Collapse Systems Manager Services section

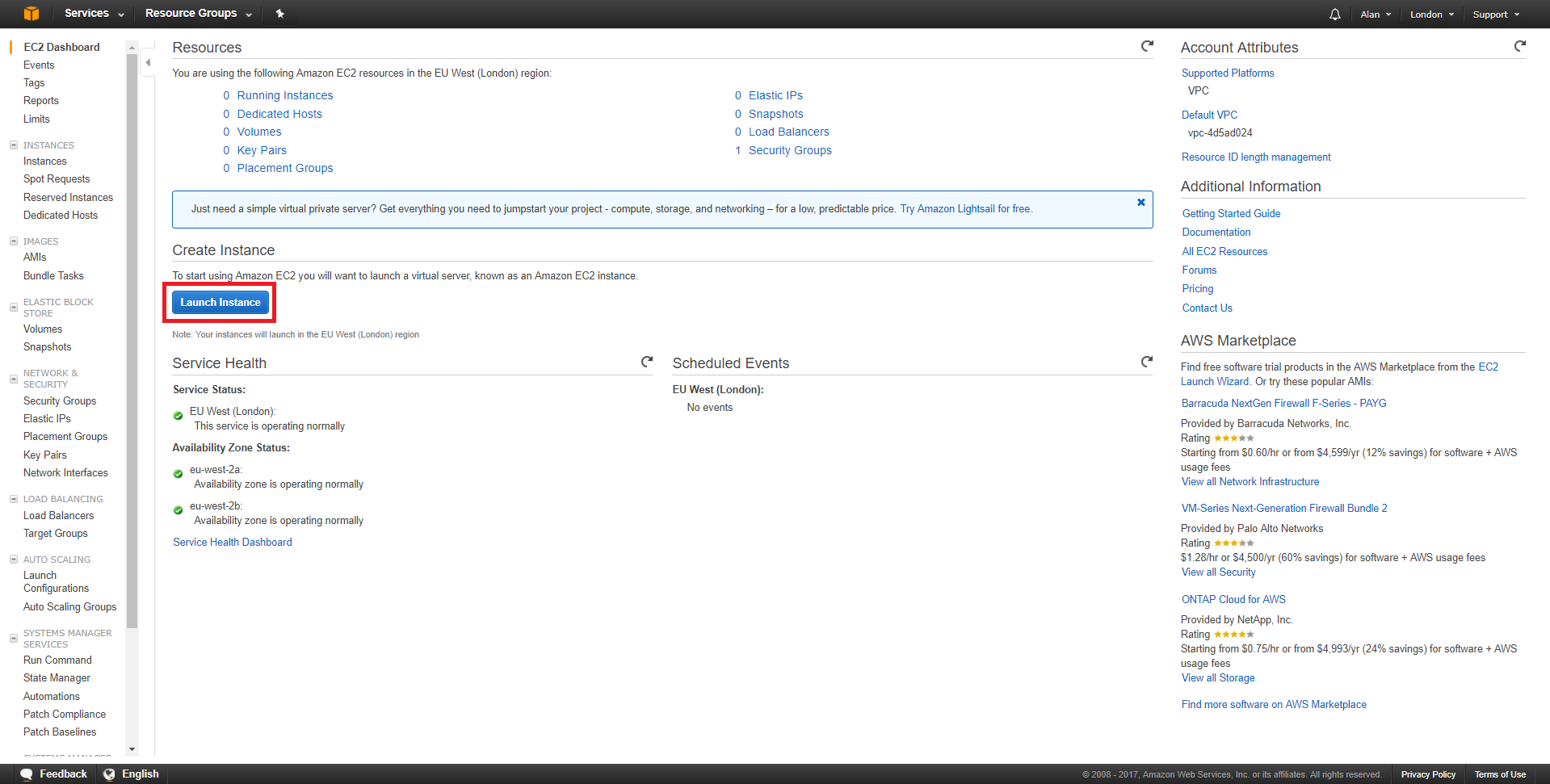pyautogui.click(x=13, y=639)
